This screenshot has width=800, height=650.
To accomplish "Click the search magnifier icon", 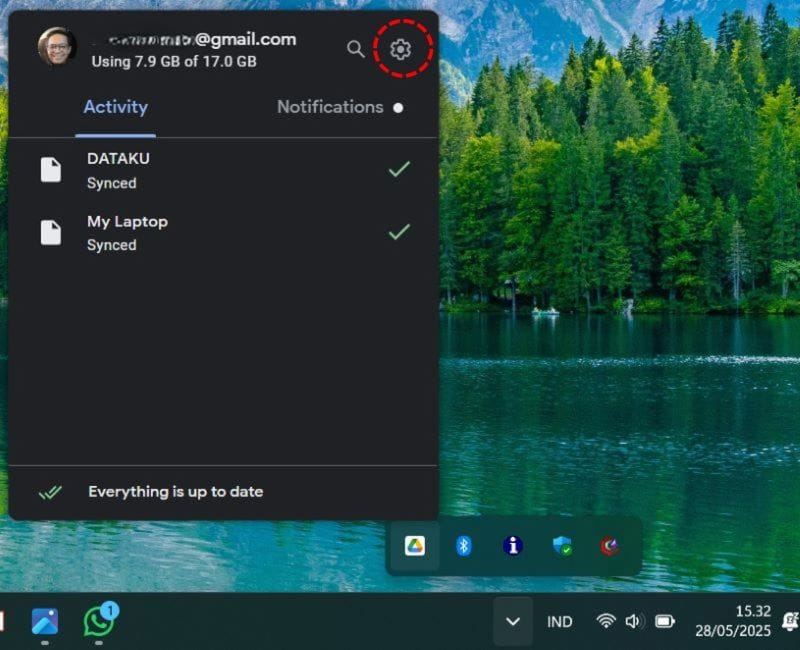I will point(355,48).
